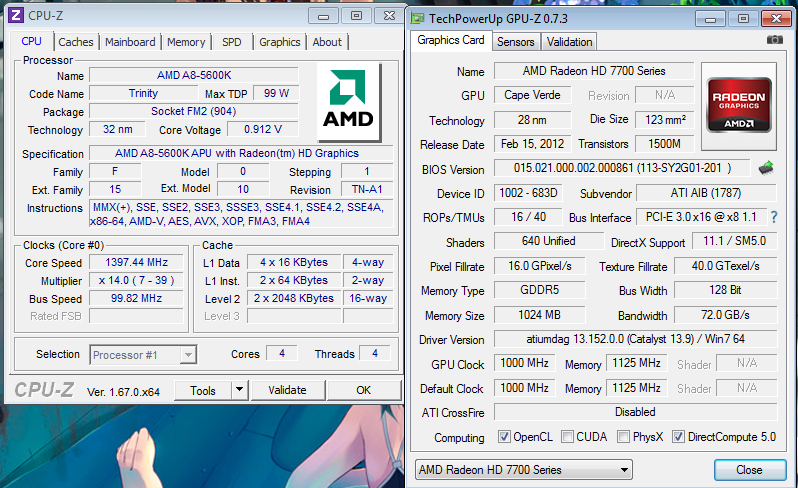Click the CPU-Z title bar app icon
This screenshot has height=488, width=798.
16,15
